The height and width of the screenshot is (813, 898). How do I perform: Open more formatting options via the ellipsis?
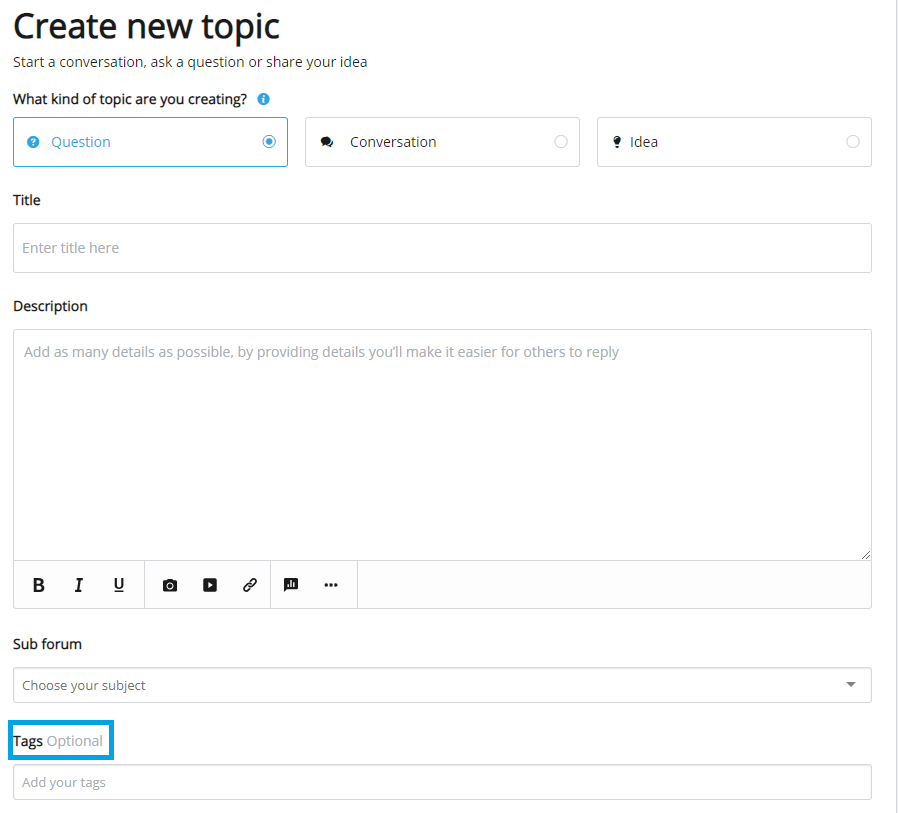331,585
